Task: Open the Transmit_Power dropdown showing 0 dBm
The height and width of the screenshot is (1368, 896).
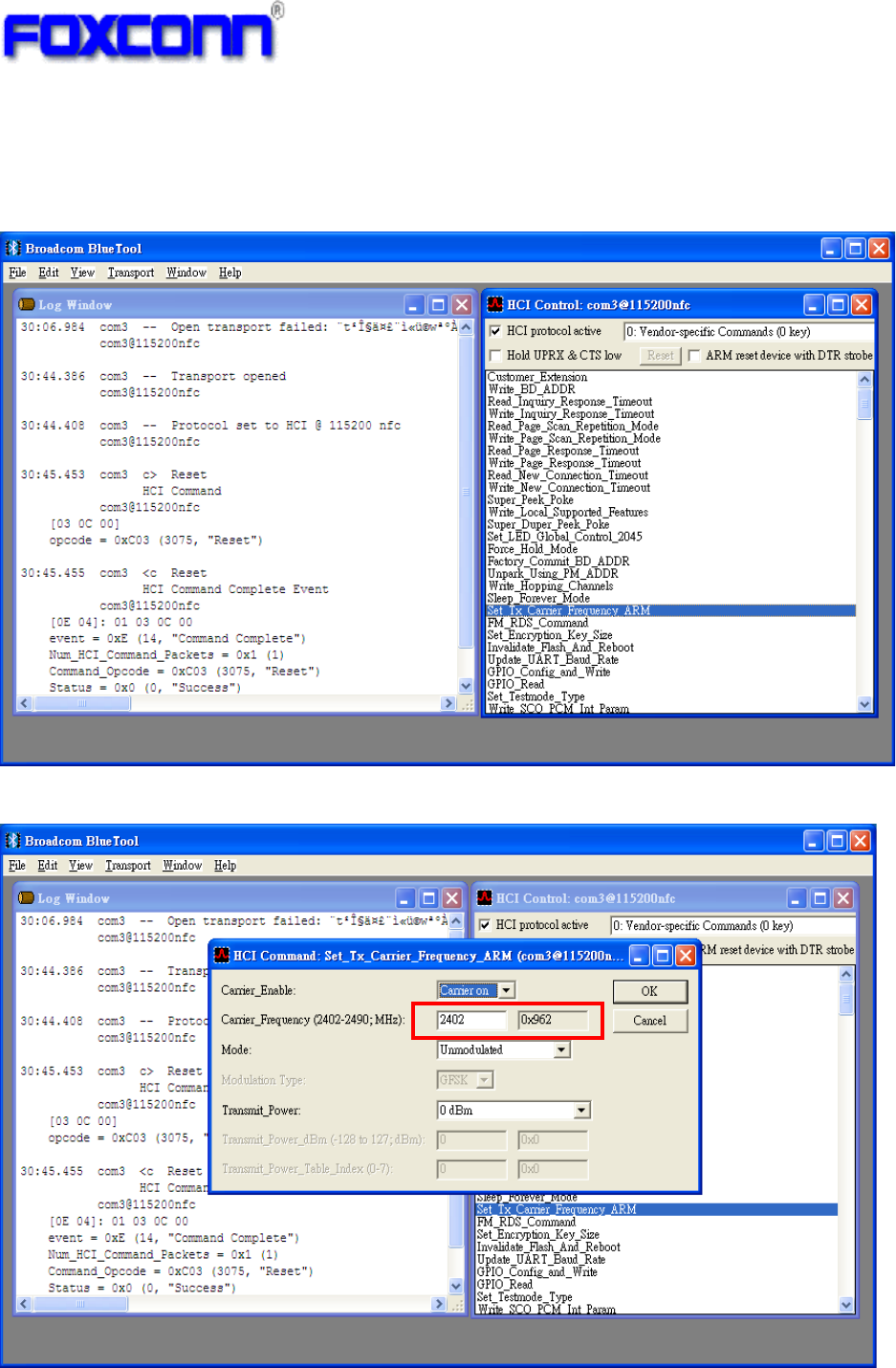Action: click(514, 1110)
